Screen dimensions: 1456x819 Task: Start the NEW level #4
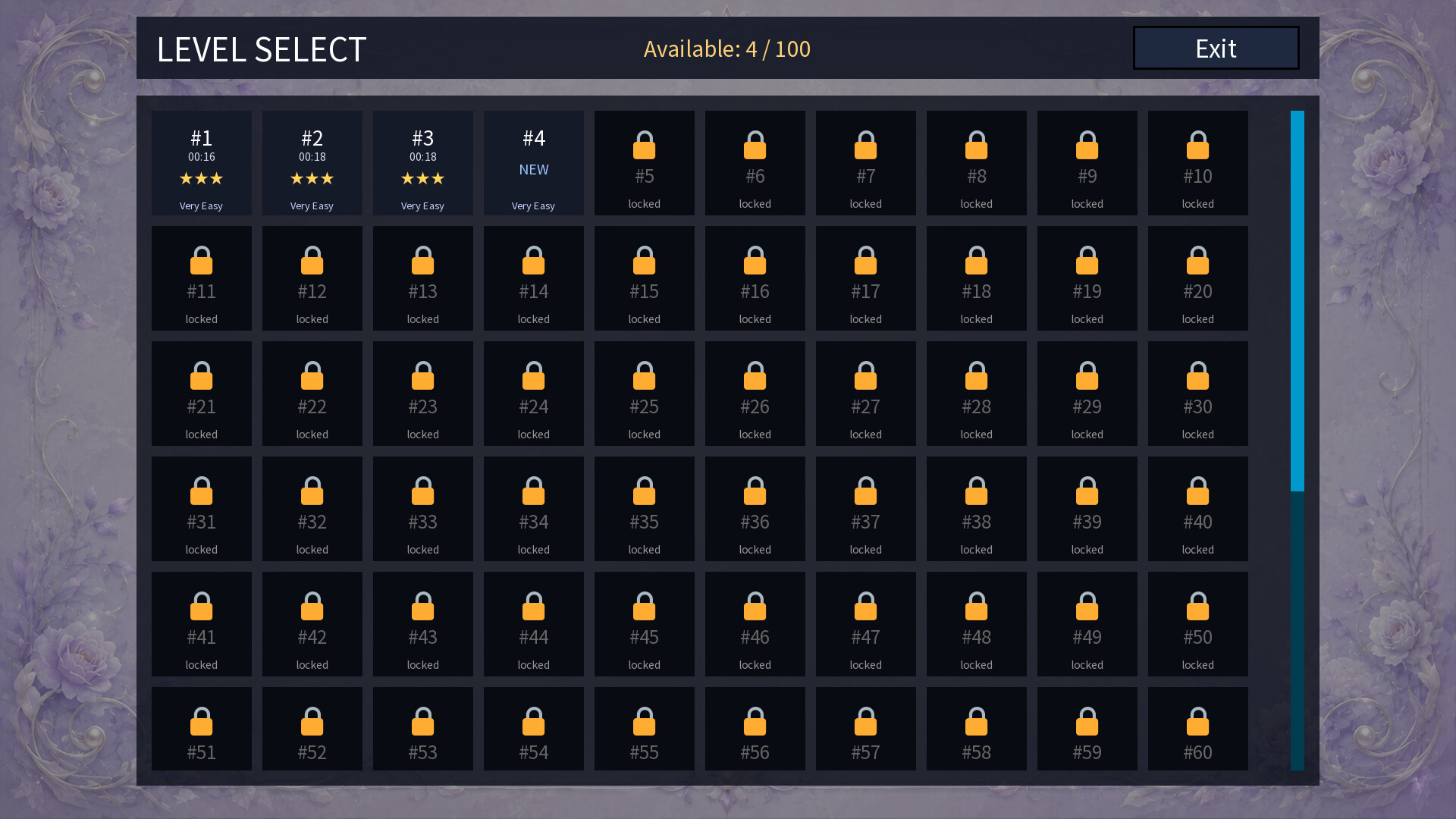pos(534,163)
